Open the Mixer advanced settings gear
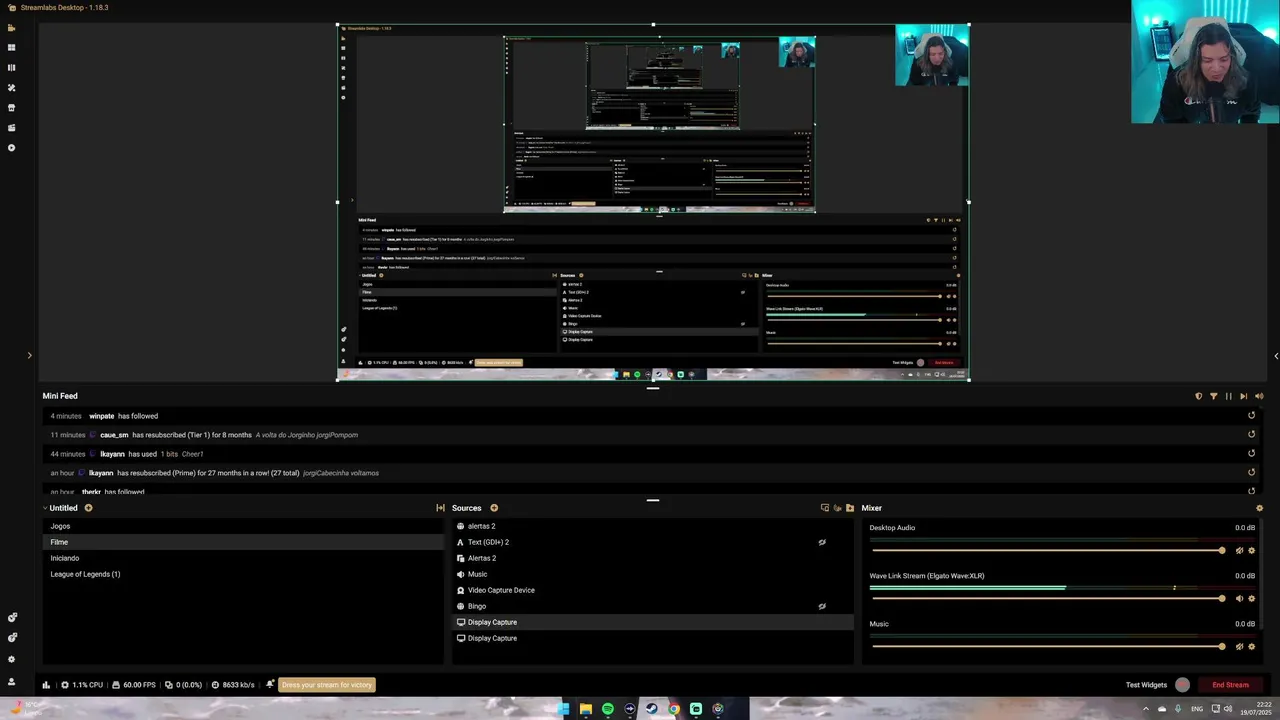This screenshot has width=1280, height=720. pos(1259,508)
